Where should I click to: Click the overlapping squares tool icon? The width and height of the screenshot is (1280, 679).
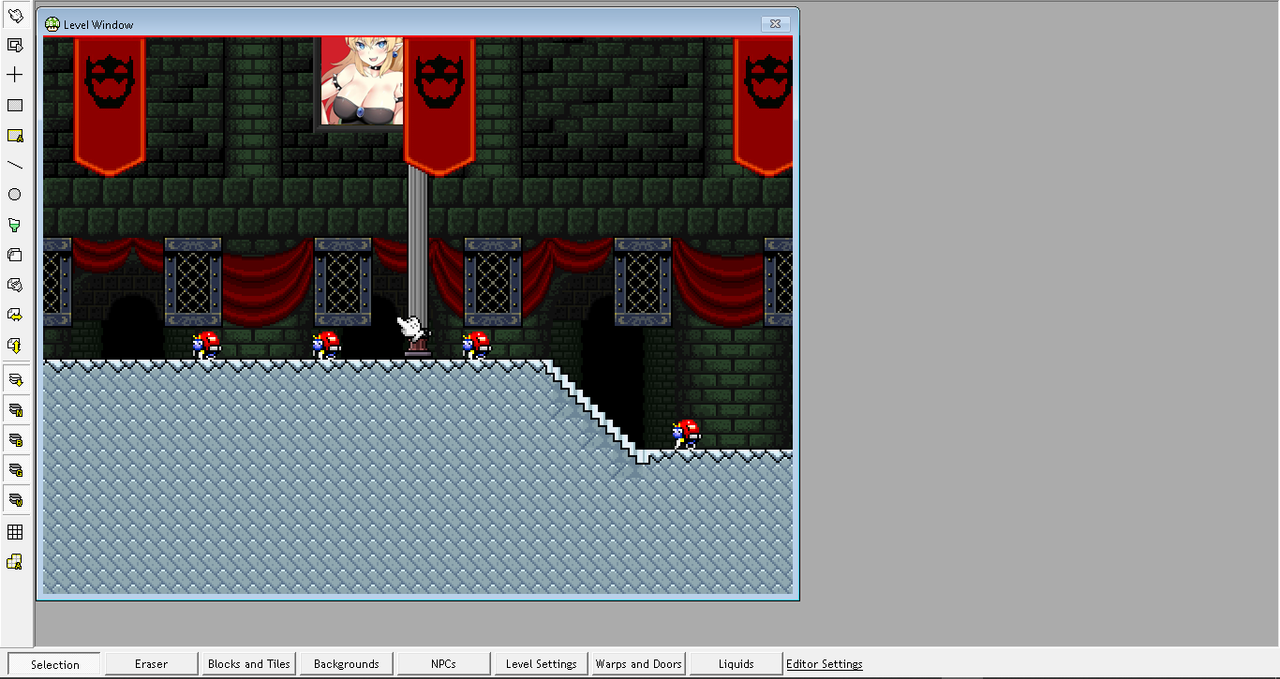[15, 255]
